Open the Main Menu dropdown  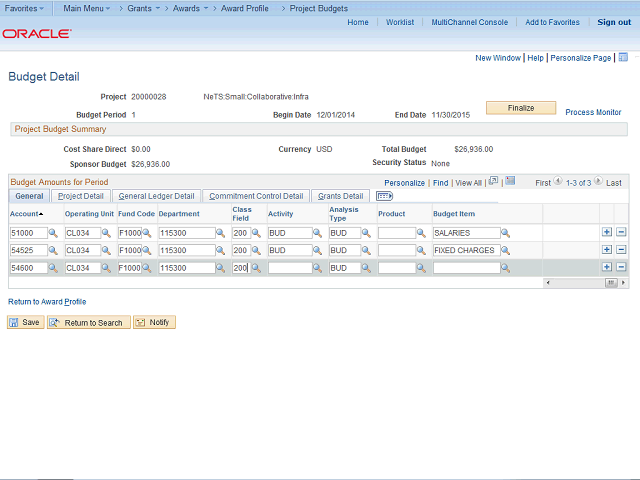point(86,7)
